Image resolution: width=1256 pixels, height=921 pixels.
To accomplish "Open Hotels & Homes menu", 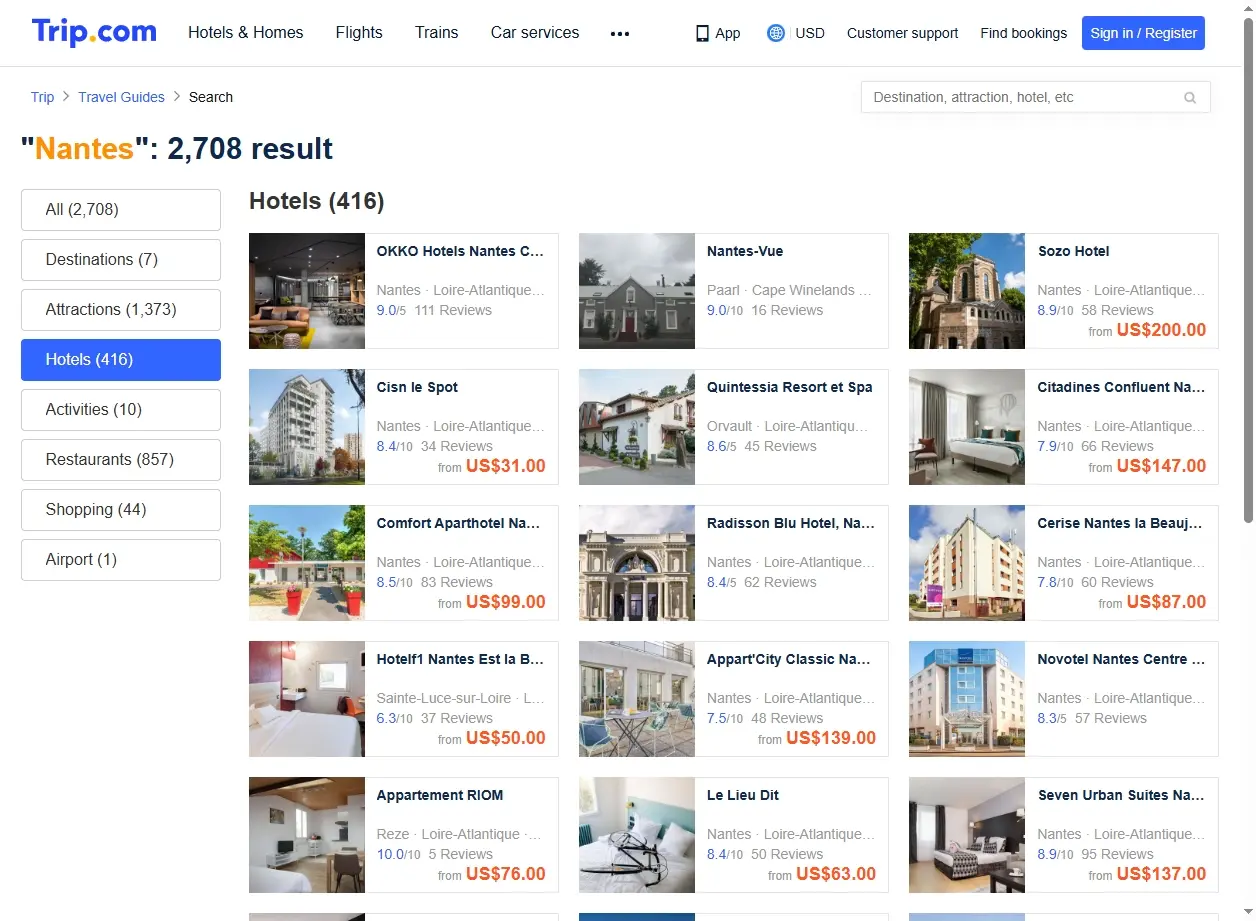I will [246, 32].
